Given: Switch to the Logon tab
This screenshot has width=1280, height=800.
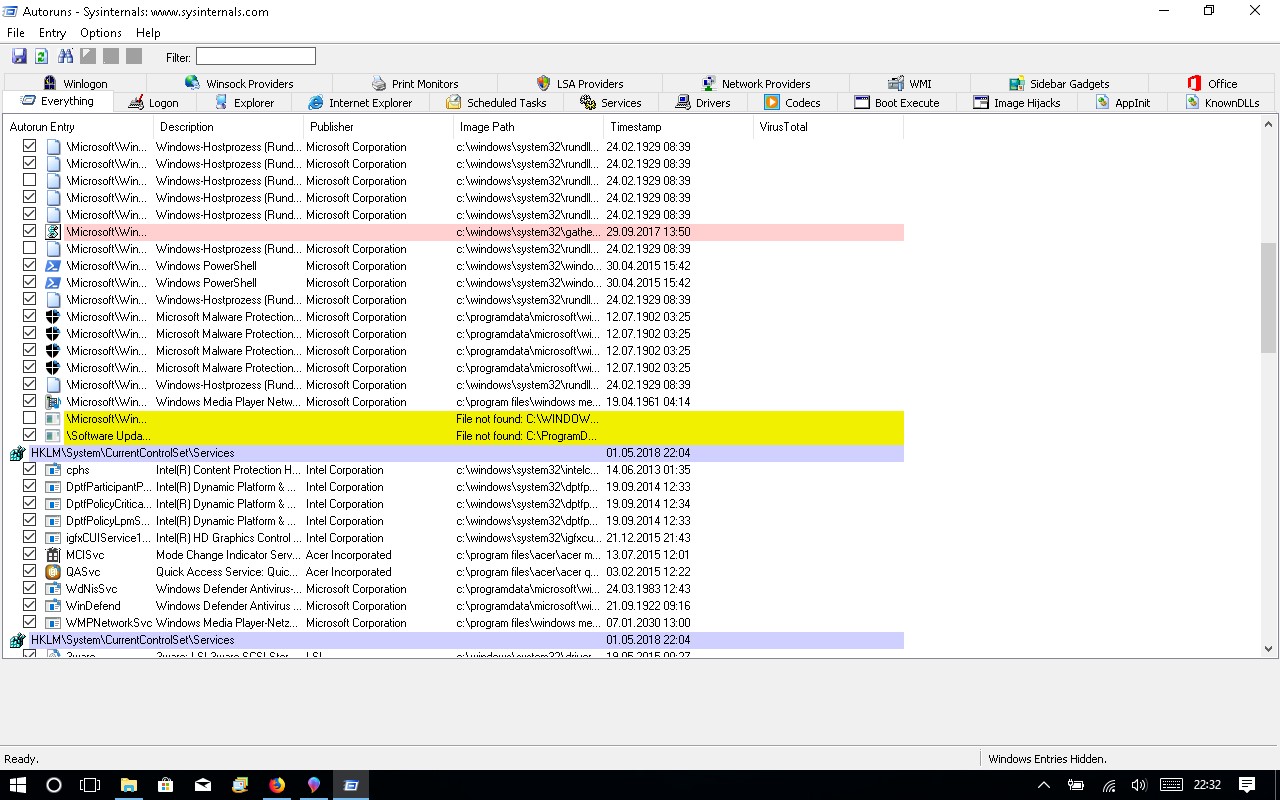Looking at the screenshot, I should 153,102.
